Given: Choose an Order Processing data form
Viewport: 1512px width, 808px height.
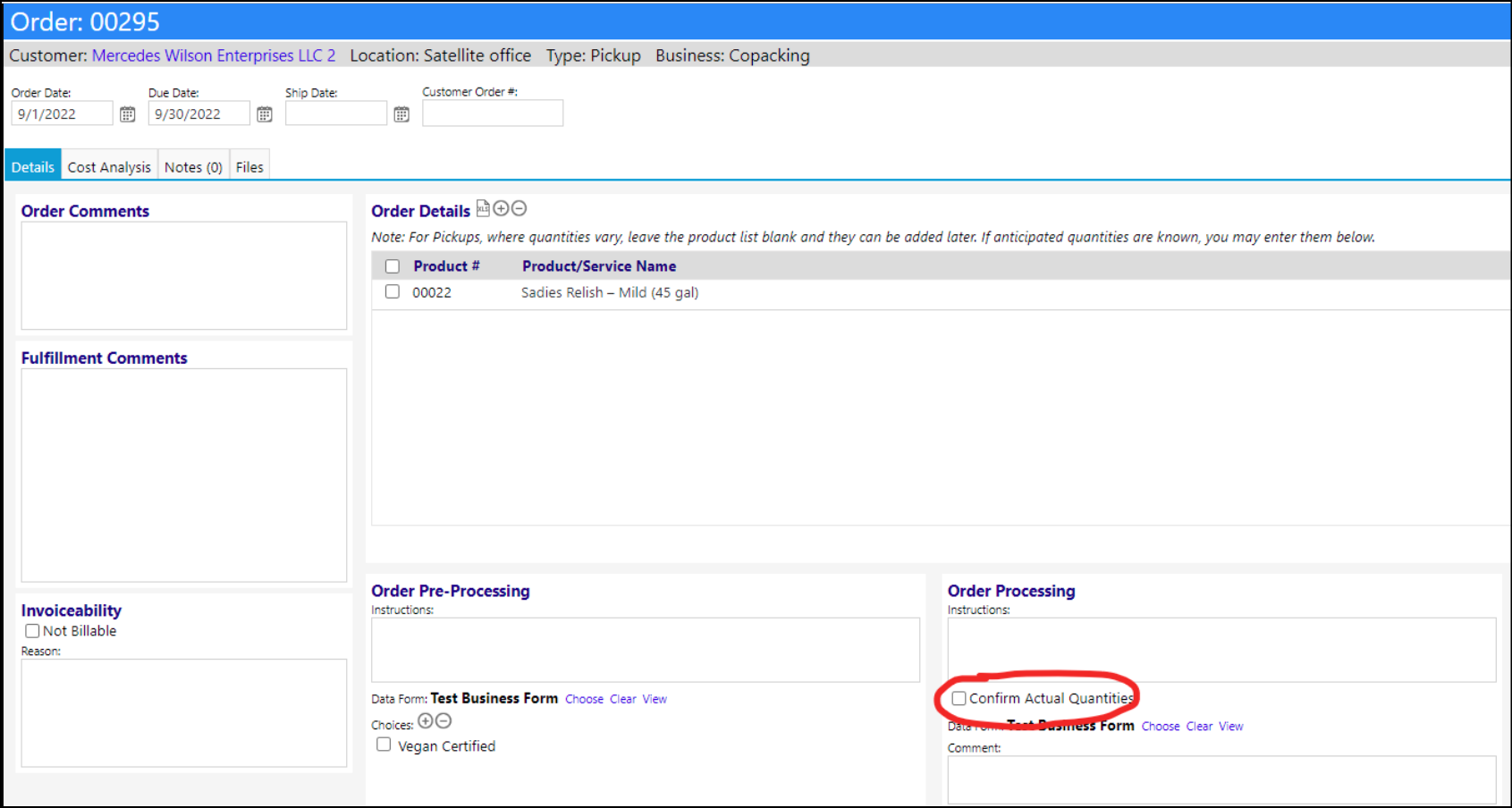Looking at the screenshot, I should coord(1161,726).
